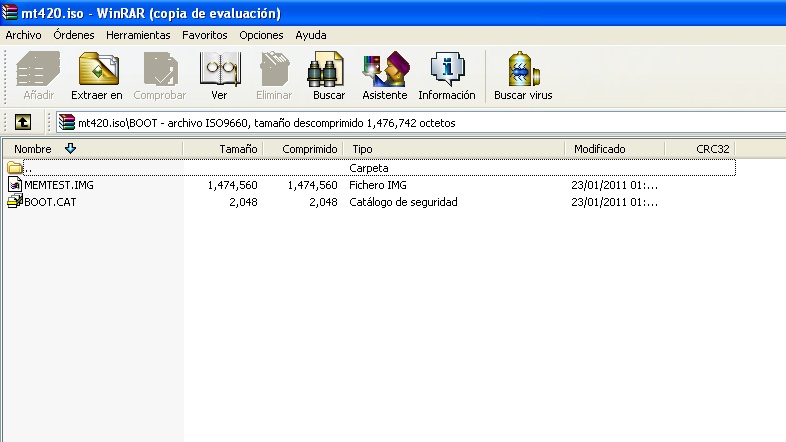Image resolution: width=786 pixels, height=442 pixels.
Task: Click the MEMTEST.IMG file icon
Action: coord(15,185)
